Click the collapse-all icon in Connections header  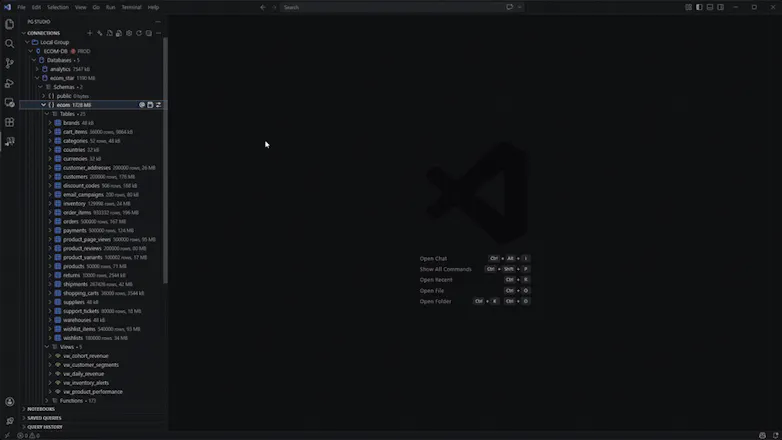click(x=149, y=33)
